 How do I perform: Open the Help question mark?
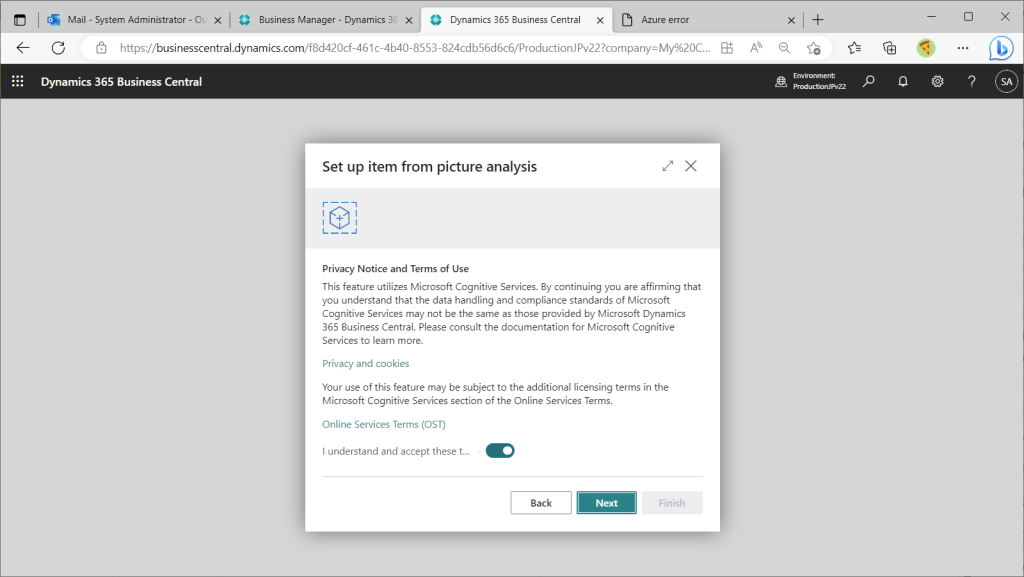pyautogui.click(x=972, y=82)
